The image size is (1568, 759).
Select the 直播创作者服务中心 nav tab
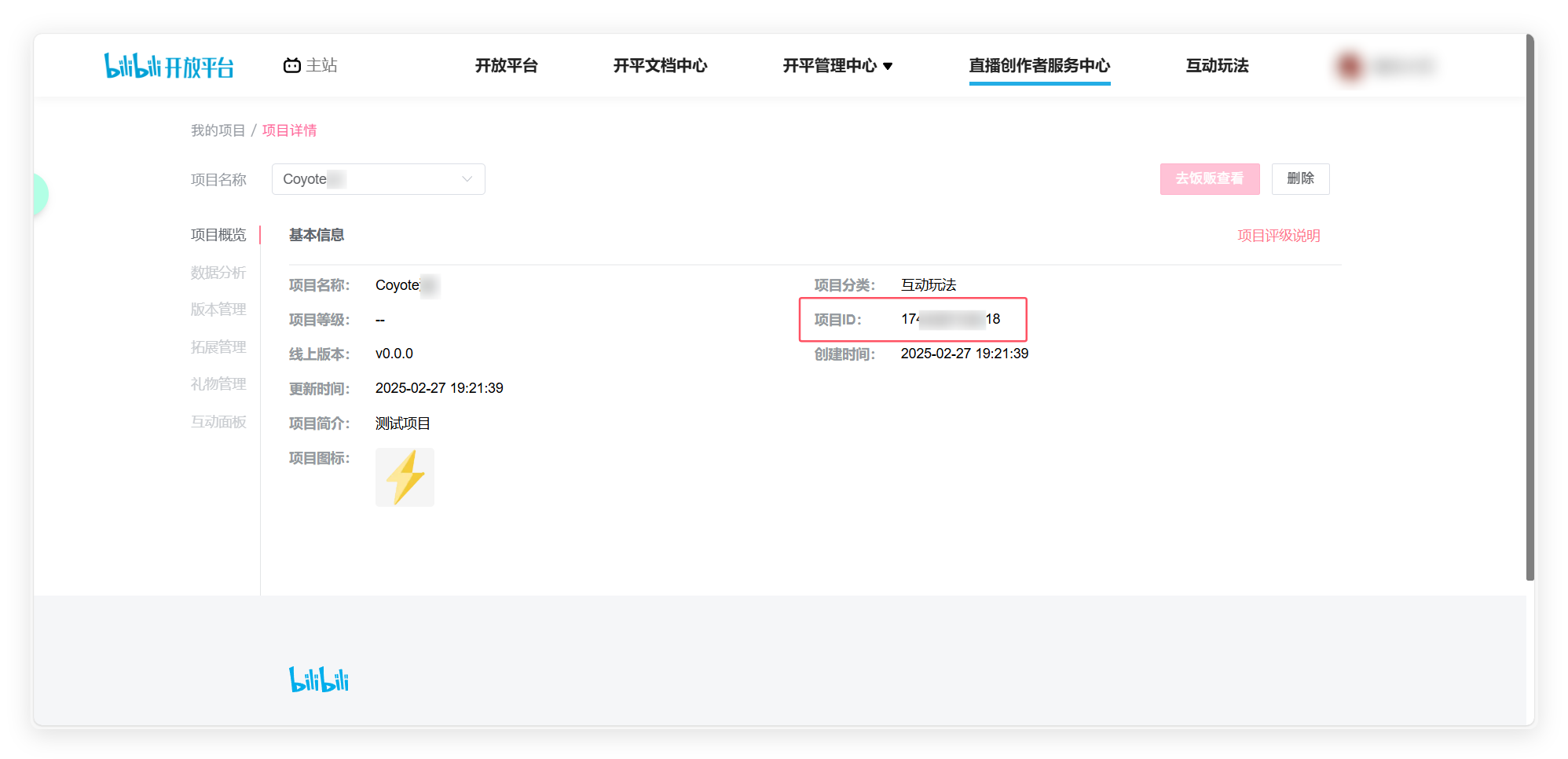point(1039,66)
